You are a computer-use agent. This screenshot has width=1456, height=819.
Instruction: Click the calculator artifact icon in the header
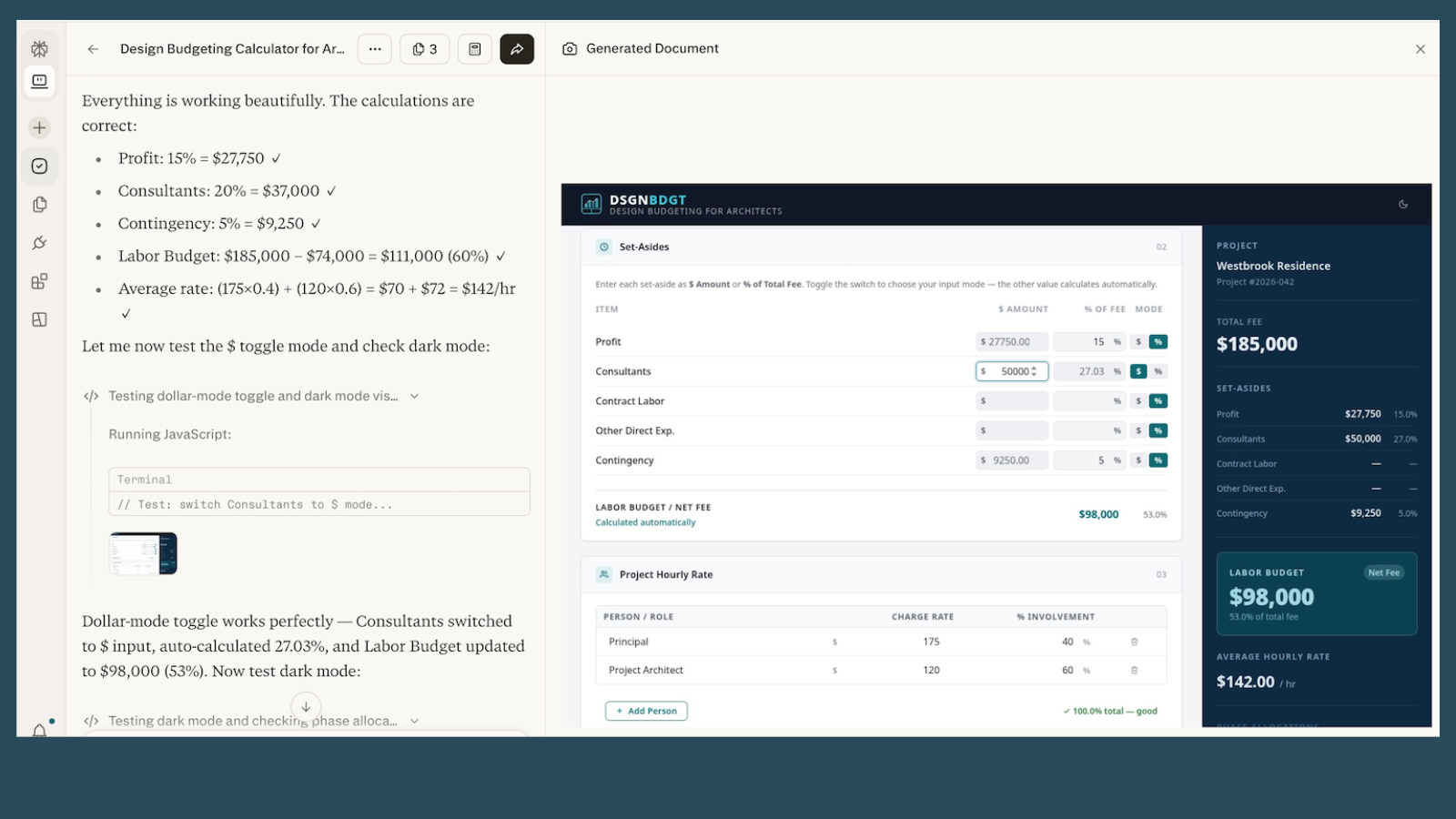click(475, 49)
